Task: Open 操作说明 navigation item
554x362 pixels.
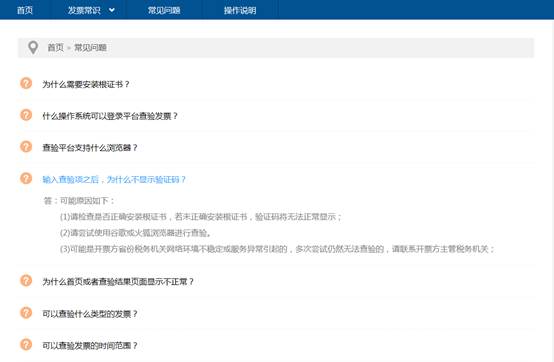Action: point(240,10)
